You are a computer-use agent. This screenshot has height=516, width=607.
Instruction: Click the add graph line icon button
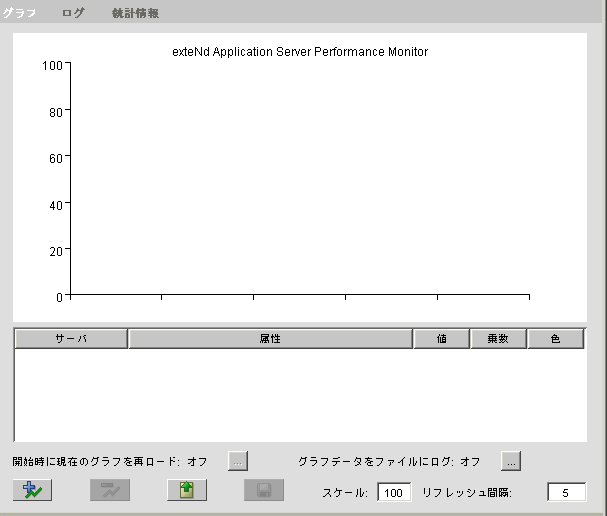pos(33,490)
